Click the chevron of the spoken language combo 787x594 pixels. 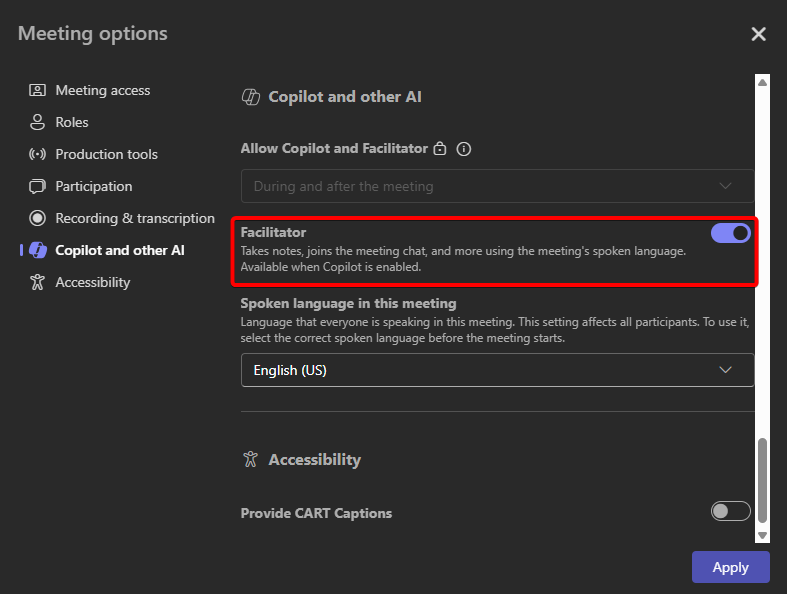725,370
